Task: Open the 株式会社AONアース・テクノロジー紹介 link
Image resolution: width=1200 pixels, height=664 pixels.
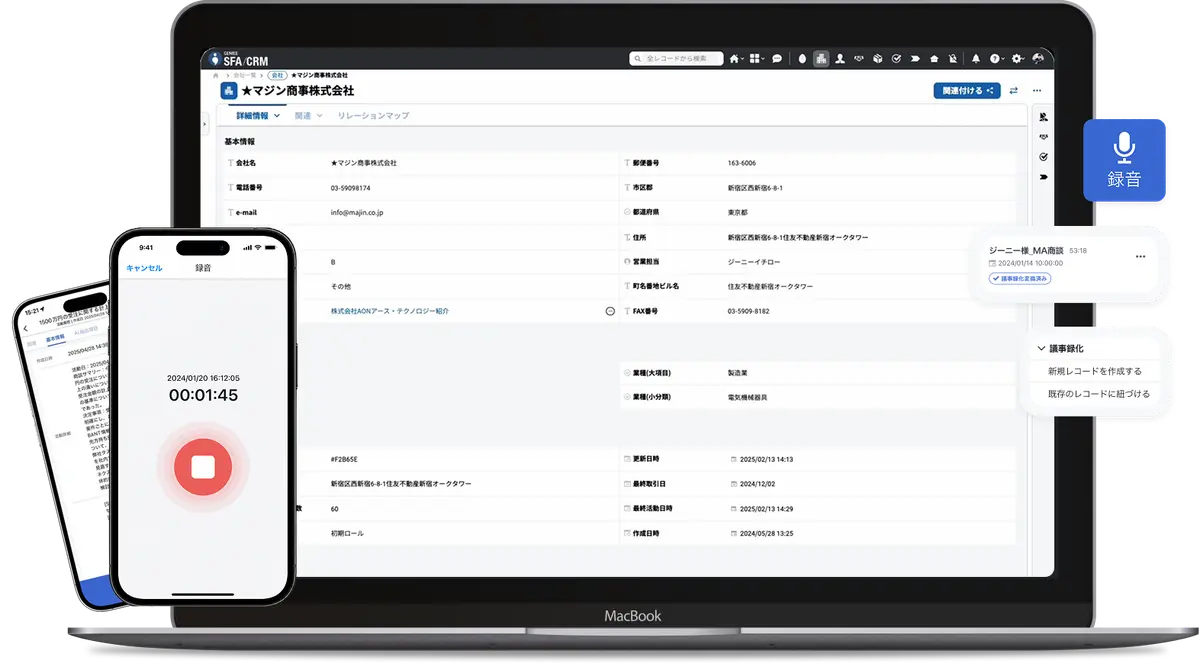Action: click(390, 311)
